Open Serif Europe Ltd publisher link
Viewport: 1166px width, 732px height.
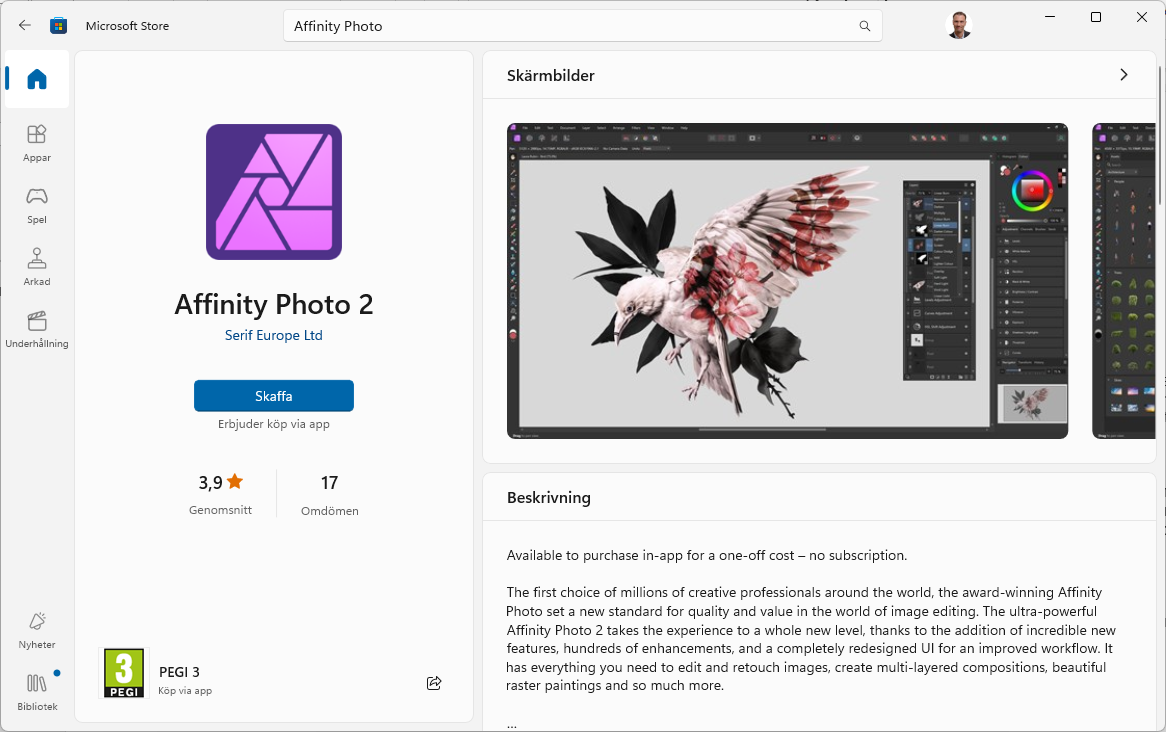click(x=274, y=336)
